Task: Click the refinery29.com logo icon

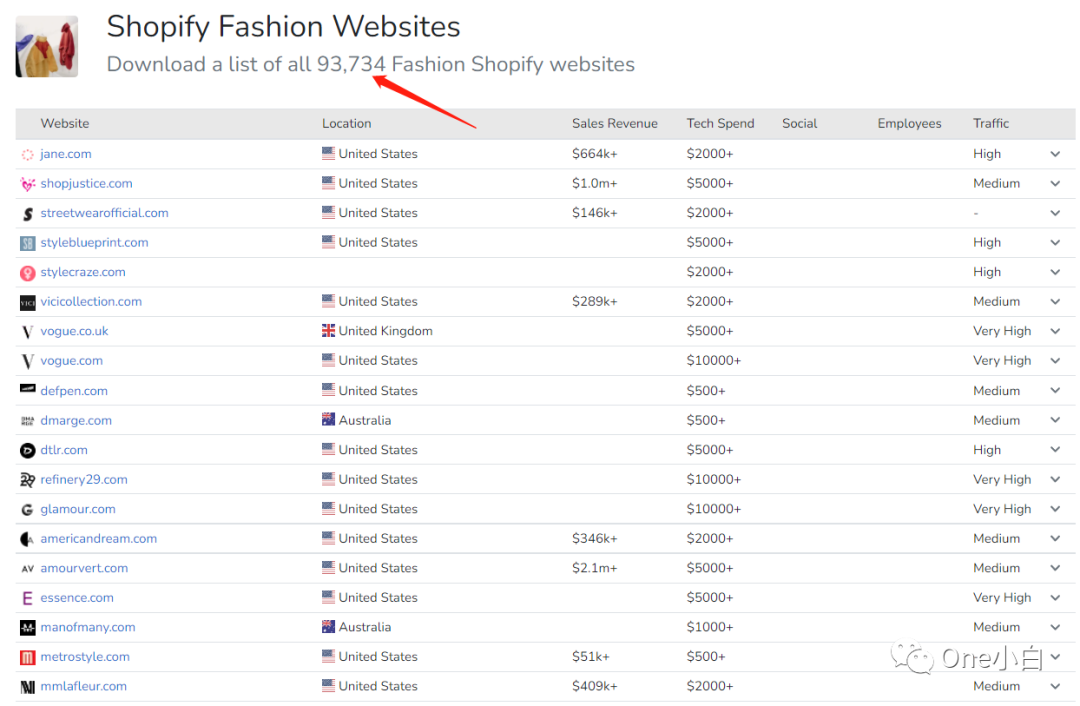Action: 28,480
